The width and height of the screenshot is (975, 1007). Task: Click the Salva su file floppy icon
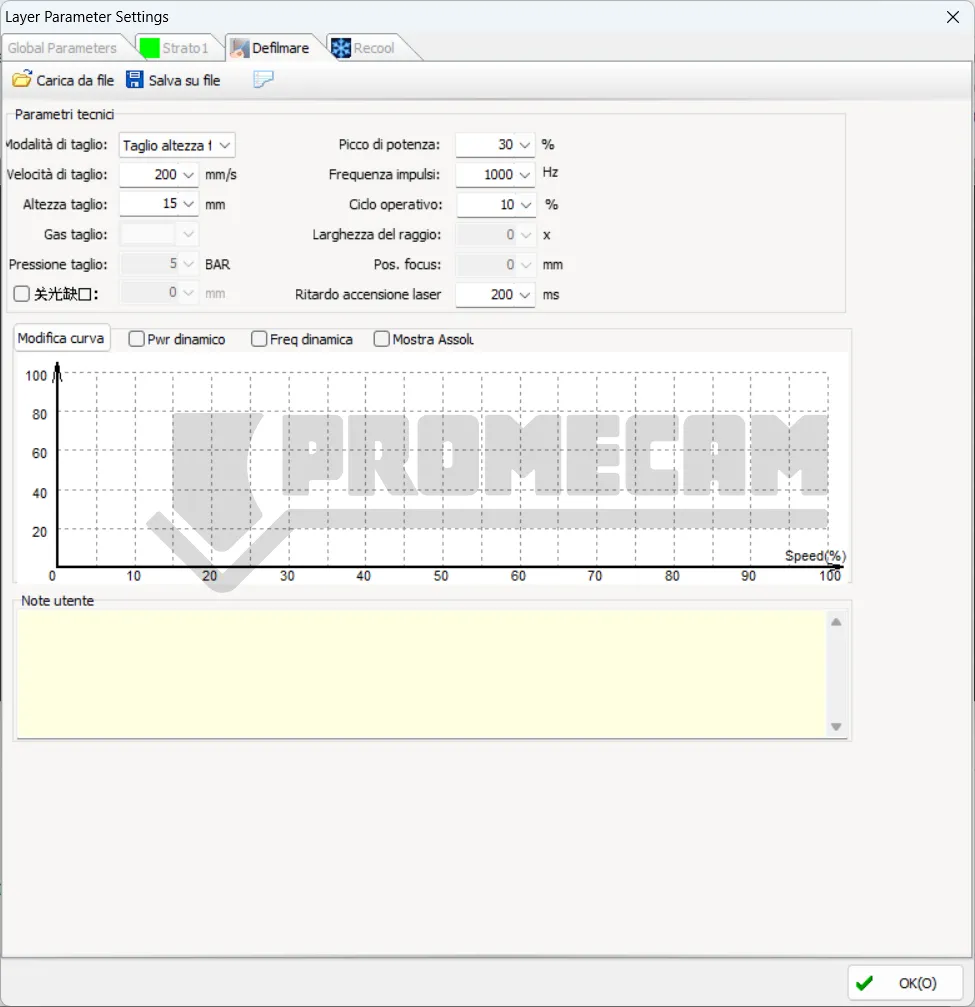135,80
